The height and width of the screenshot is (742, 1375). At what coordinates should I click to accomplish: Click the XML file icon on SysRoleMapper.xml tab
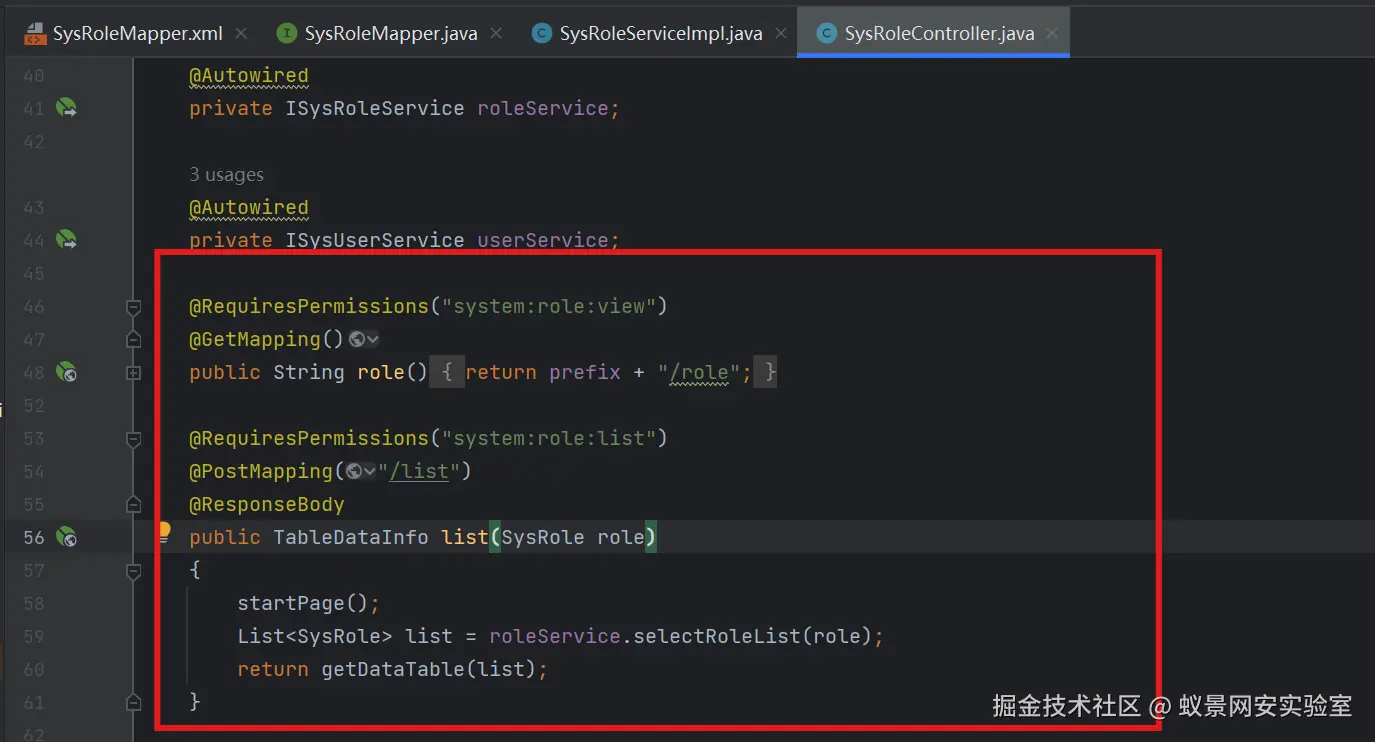(35, 34)
